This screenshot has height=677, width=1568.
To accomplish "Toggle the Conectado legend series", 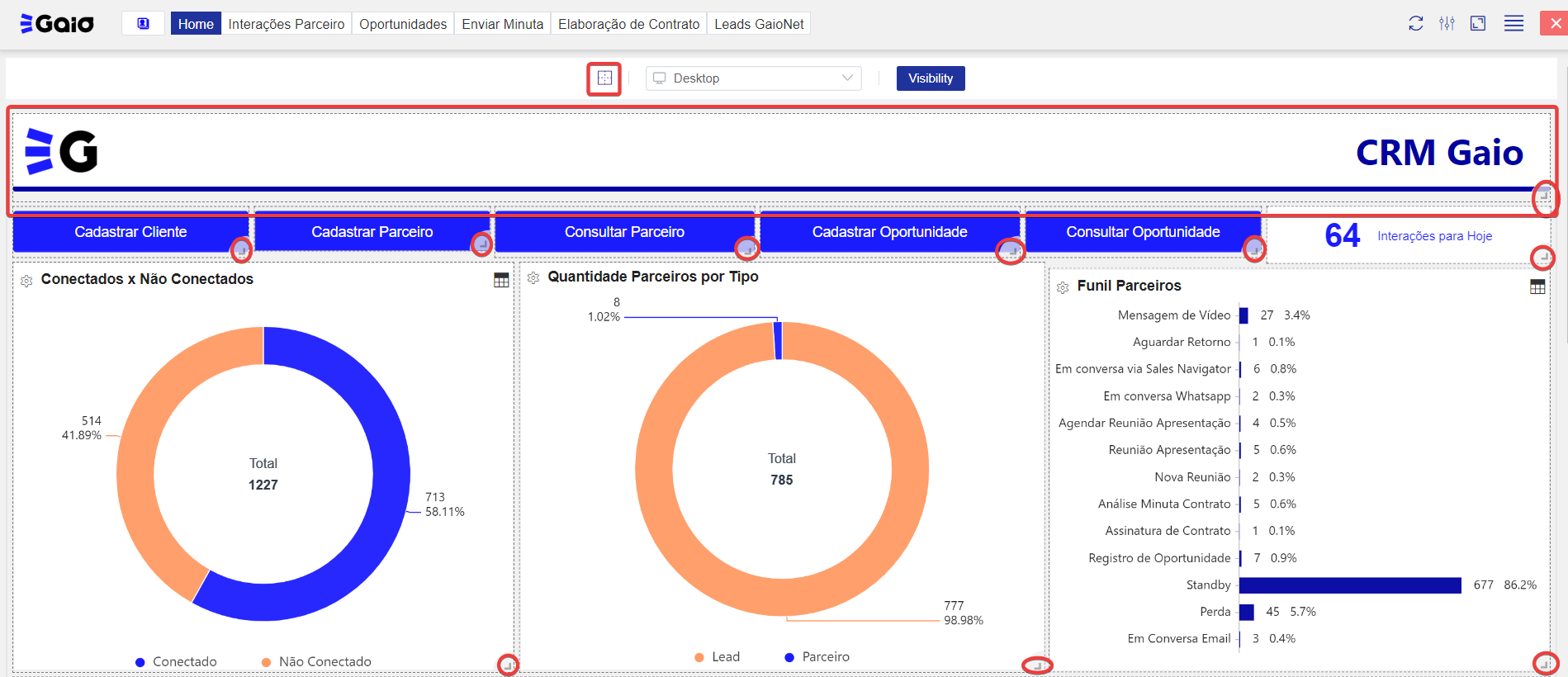I will 176,661.
